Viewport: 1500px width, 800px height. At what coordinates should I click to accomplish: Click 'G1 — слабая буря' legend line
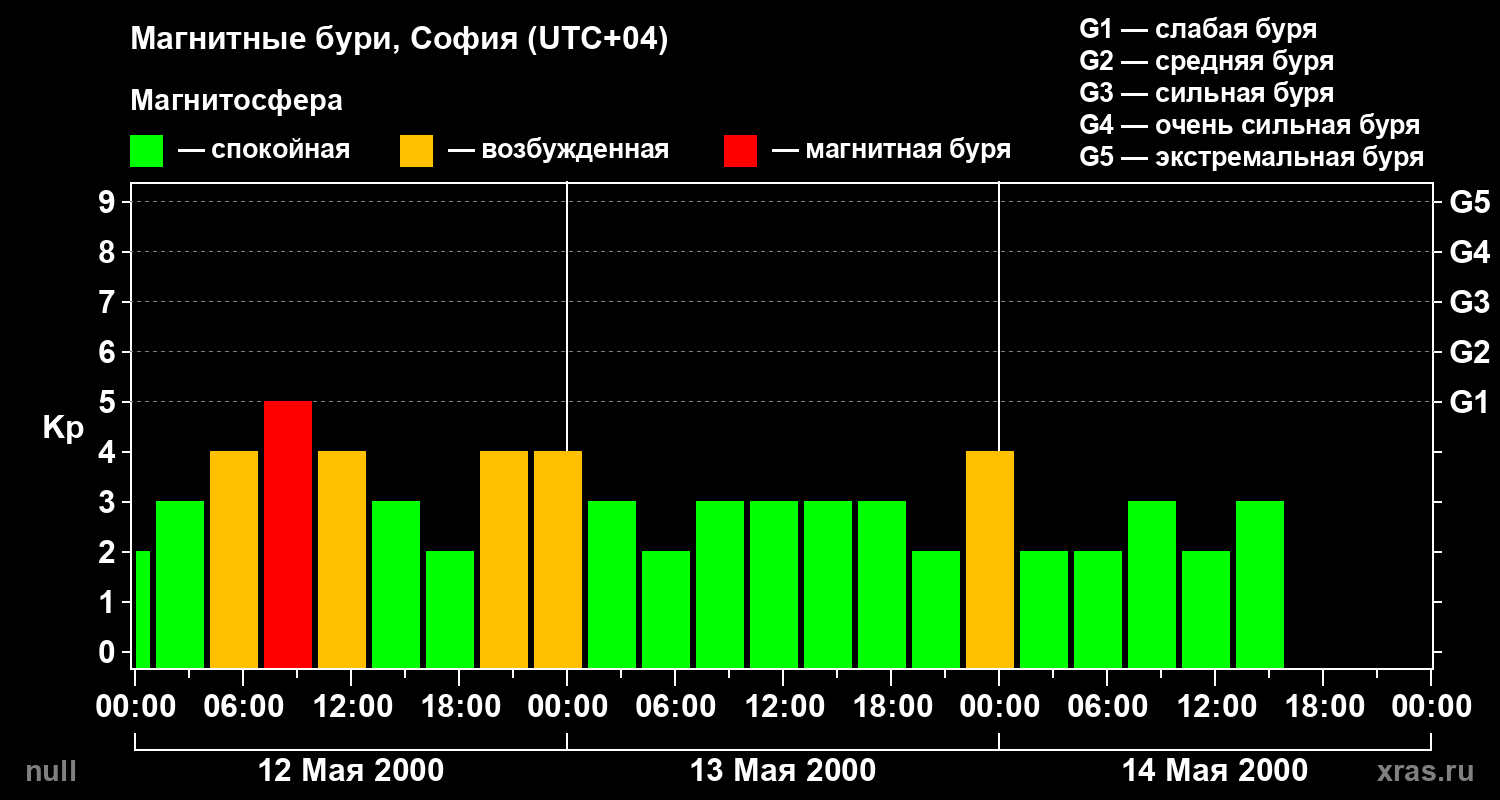(x=1198, y=29)
